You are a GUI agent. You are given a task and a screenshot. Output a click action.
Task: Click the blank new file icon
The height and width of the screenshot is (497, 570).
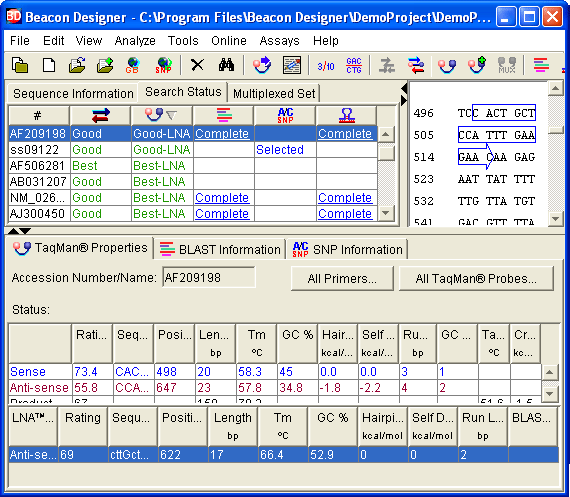pyautogui.click(x=49, y=65)
